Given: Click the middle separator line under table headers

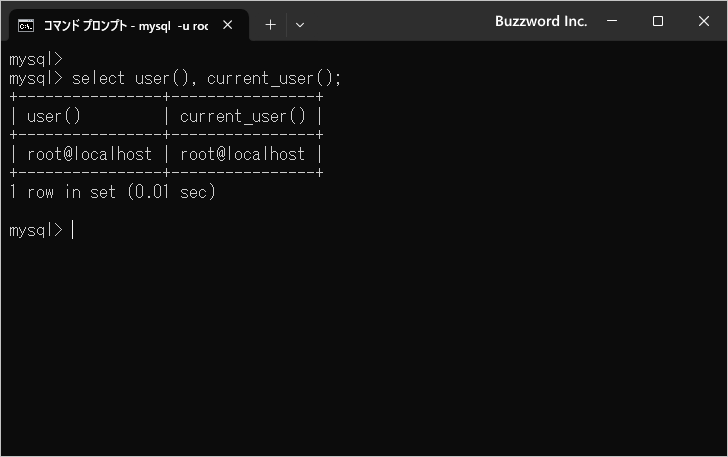Looking at the screenshot, I should click(166, 135).
